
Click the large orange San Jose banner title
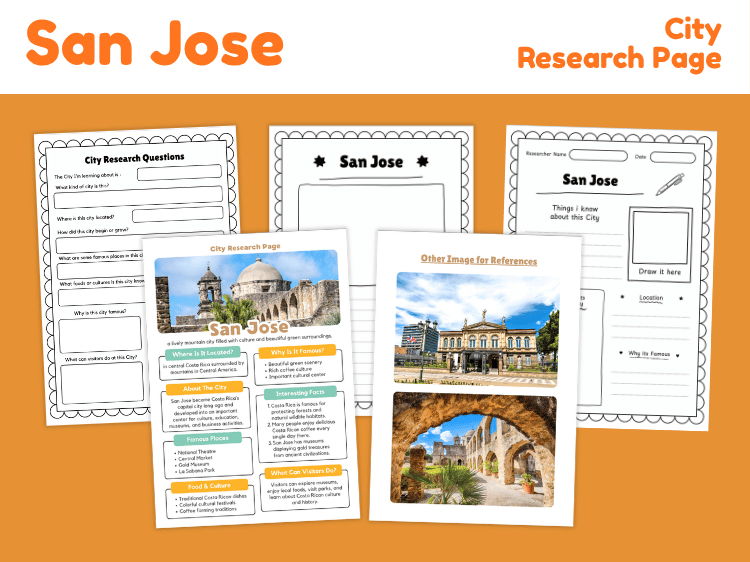tap(155, 43)
